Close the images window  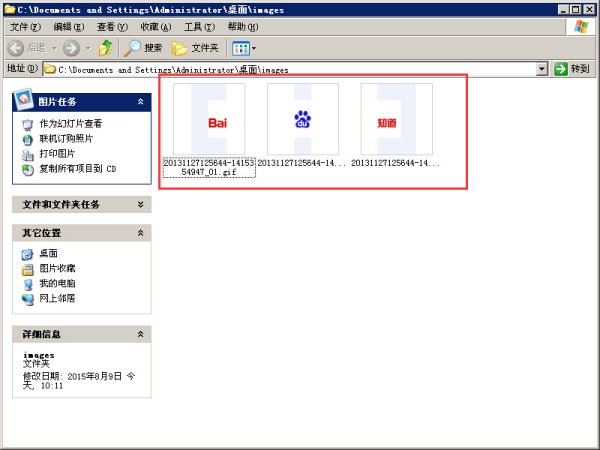[589, 10]
